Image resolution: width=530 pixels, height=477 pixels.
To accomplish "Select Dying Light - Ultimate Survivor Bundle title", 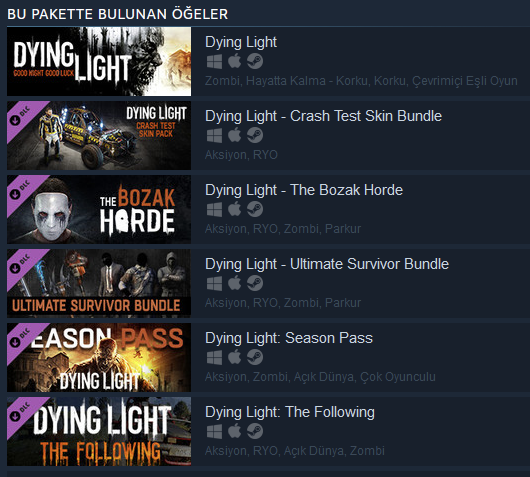I will 327,264.
